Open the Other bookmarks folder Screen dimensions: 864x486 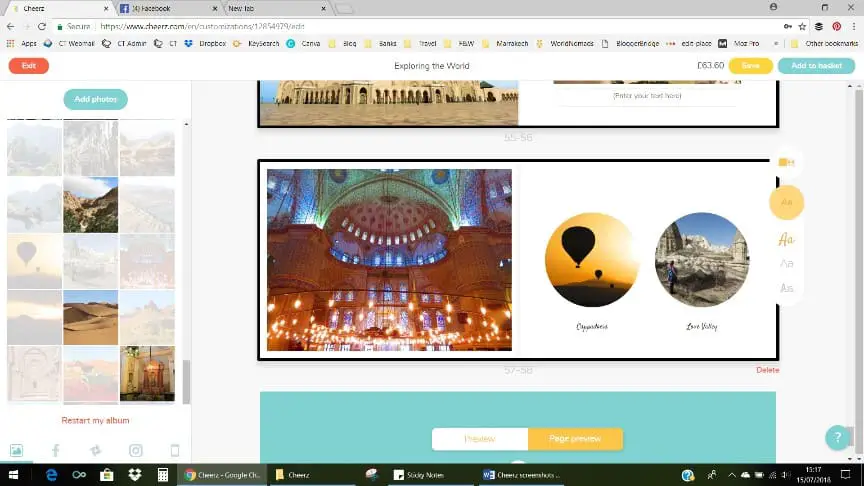point(824,43)
